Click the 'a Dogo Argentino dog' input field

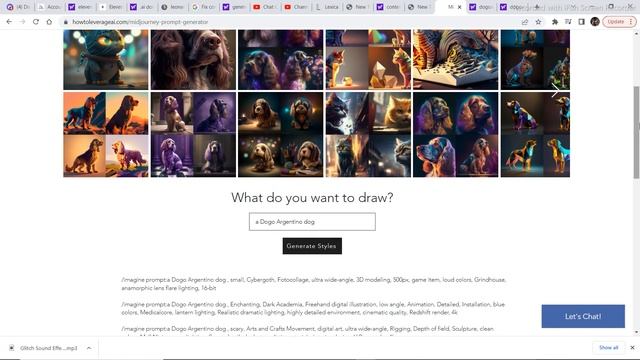(312, 222)
